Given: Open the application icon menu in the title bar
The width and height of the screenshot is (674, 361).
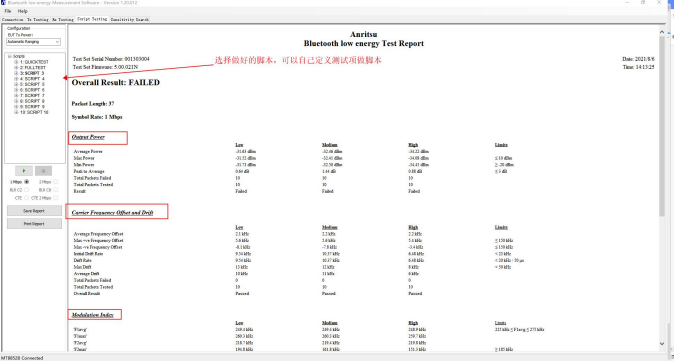Looking at the screenshot, I should (x=3, y=3).
